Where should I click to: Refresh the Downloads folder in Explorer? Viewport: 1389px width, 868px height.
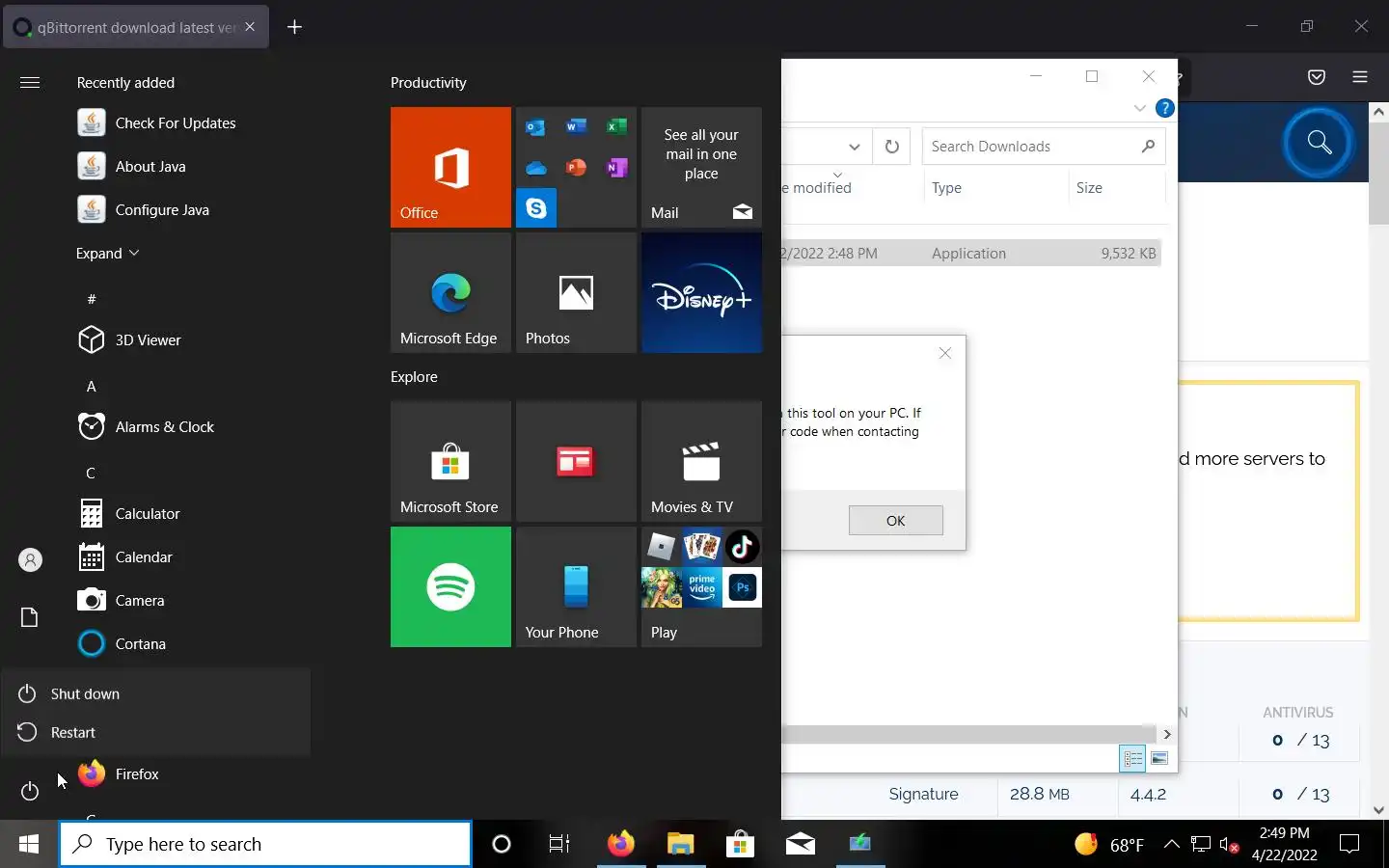tap(892, 147)
